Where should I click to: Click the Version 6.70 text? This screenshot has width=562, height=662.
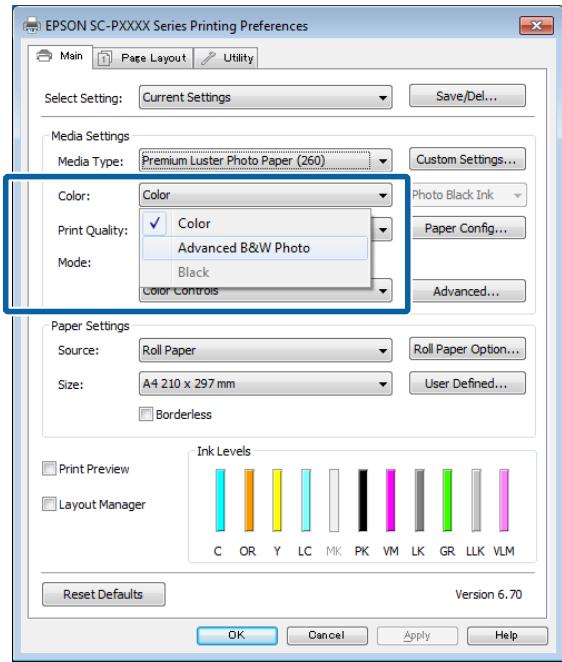pos(489,594)
